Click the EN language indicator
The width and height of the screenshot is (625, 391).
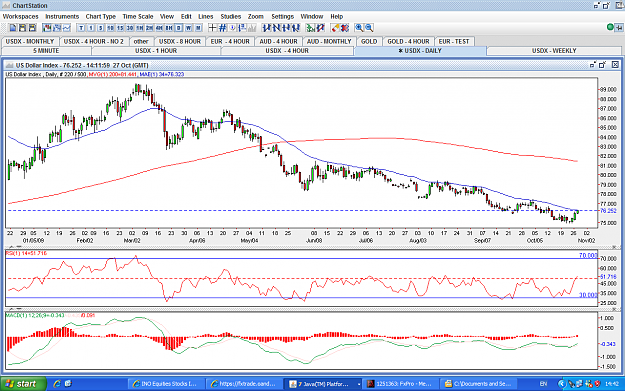point(543,384)
